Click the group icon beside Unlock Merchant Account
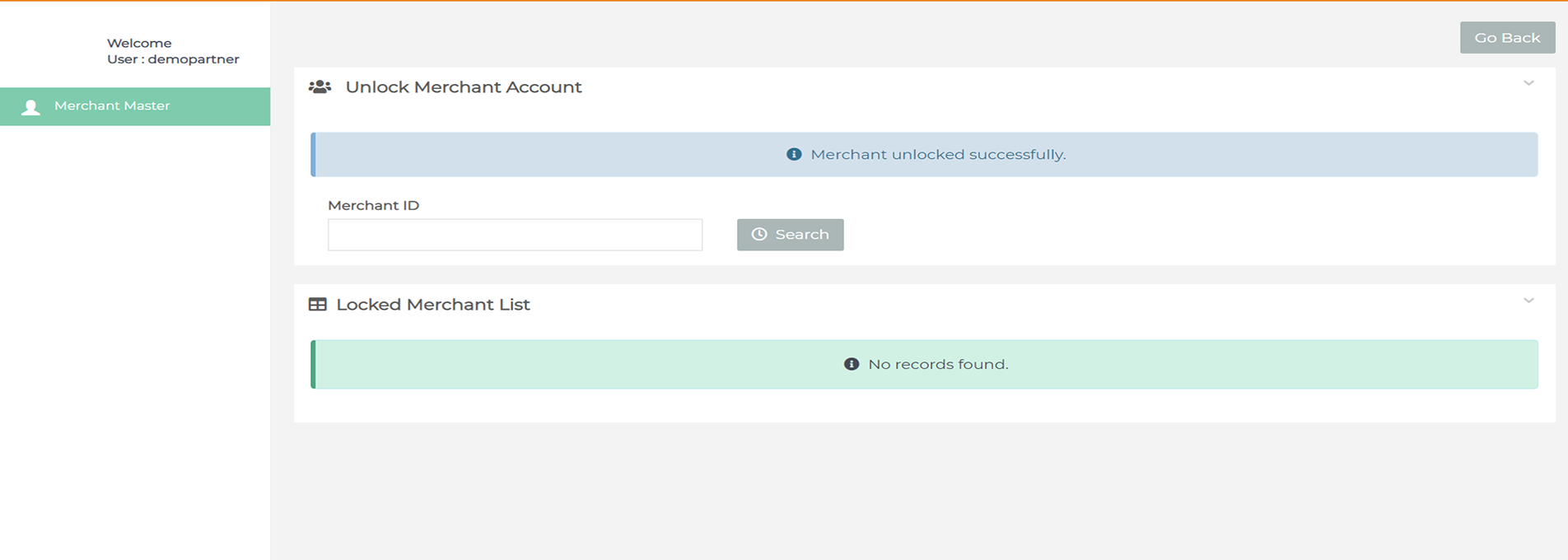This screenshot has width=1568, height=560. point(320,86)
